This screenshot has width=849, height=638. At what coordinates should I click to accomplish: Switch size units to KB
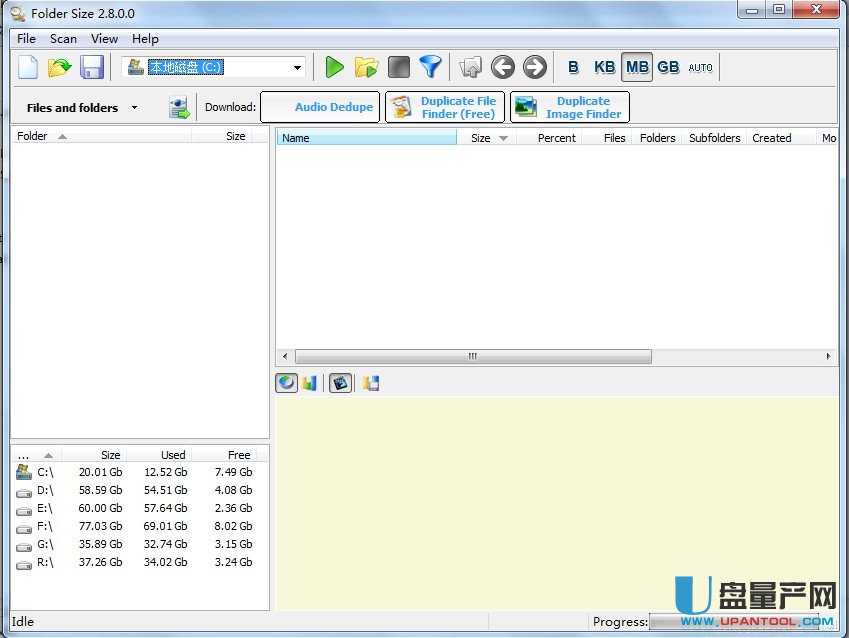(604, 67)
